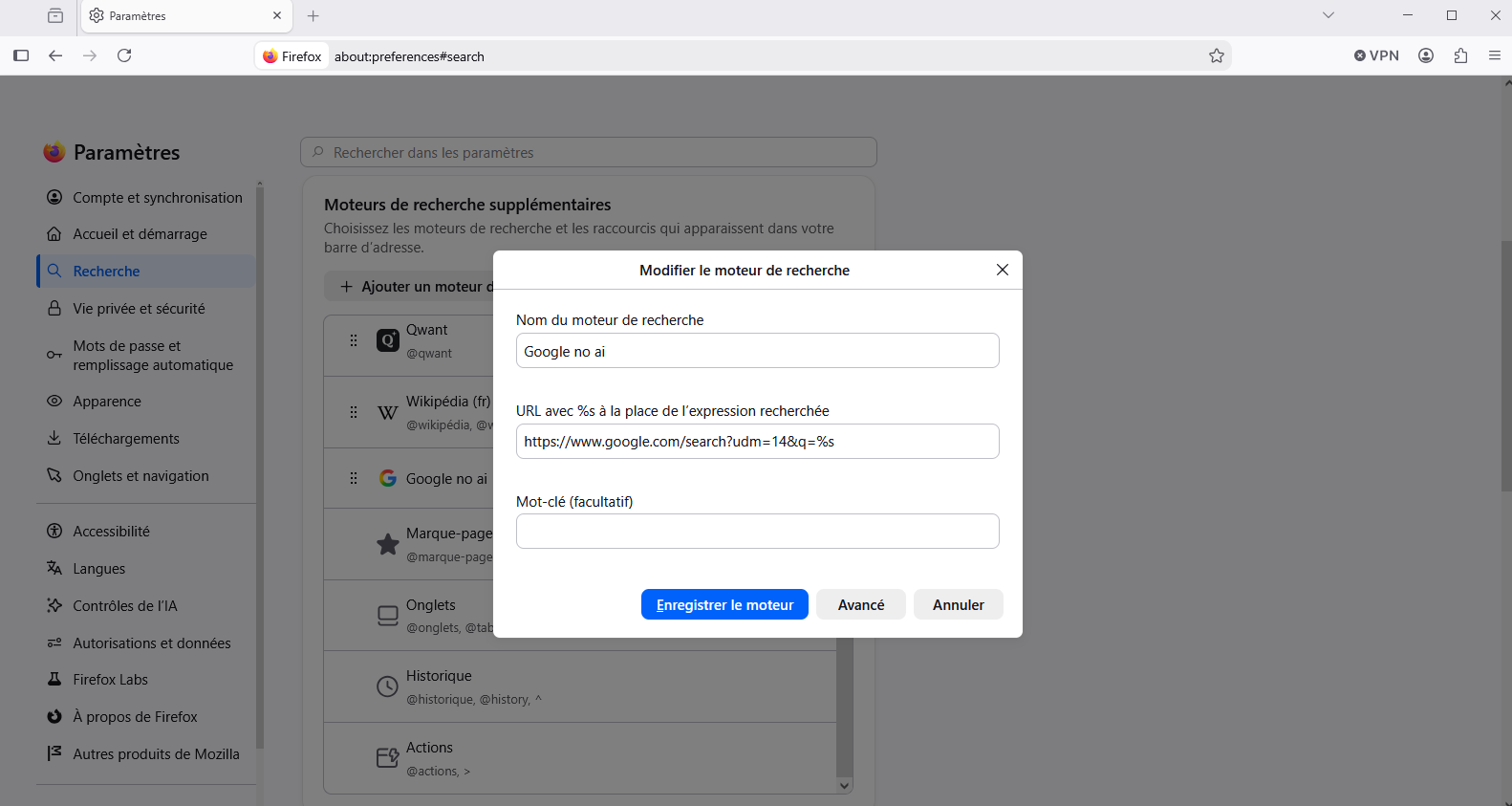The image size is (1512, 806).
Task: Click the Historique clock icon
Action: pos(387,686)
